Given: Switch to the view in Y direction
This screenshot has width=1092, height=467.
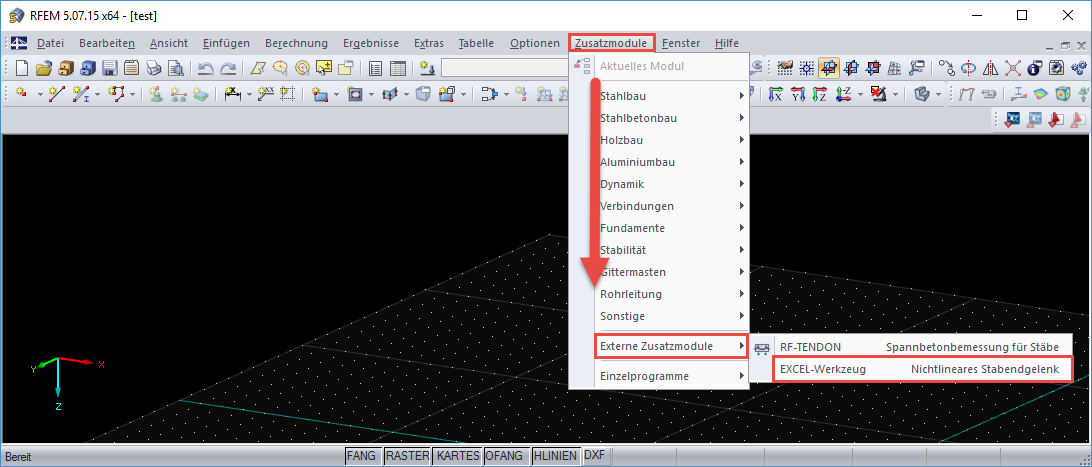Looking at the screenshot, I should pyautogui.click(x=798, y=94).
